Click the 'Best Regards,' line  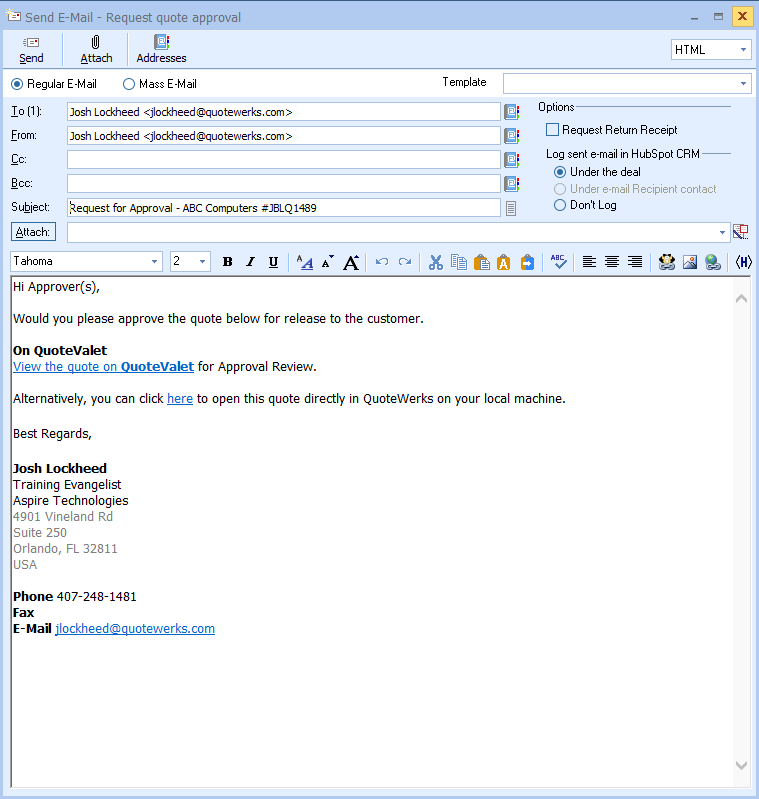click(52, 434)
